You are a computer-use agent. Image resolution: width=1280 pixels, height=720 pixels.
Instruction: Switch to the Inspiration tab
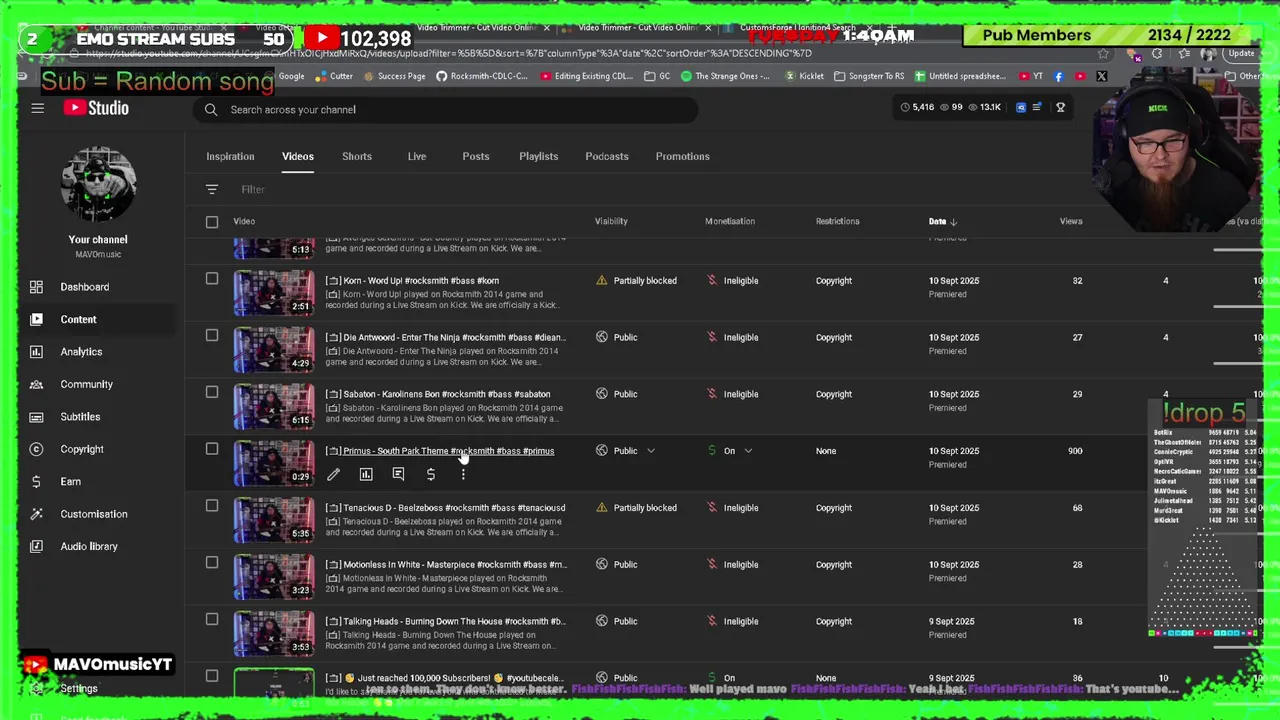pyautogui.click(x=230, y=156)
